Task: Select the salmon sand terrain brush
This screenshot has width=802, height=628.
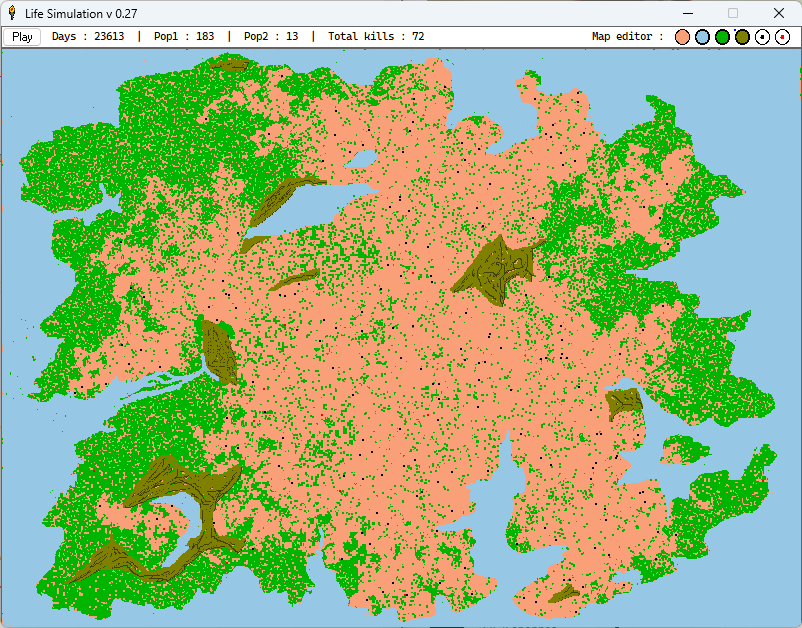Action: [683, 37]
